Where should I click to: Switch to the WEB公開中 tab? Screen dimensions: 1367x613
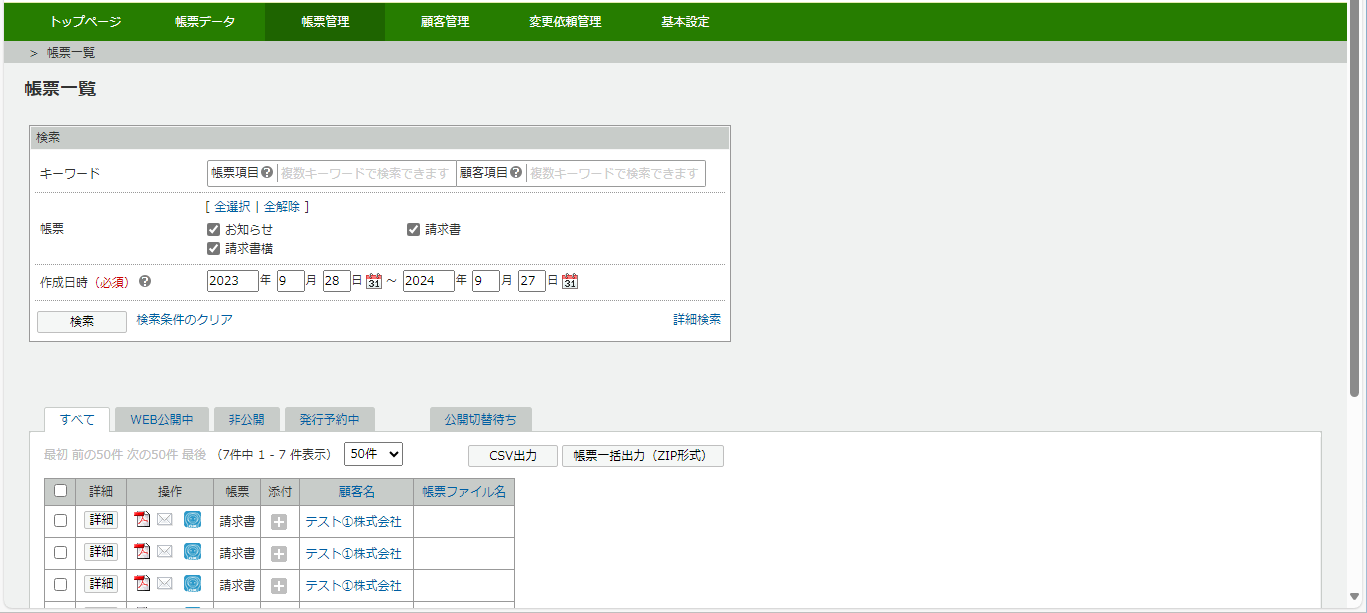(x=160, y=418)
